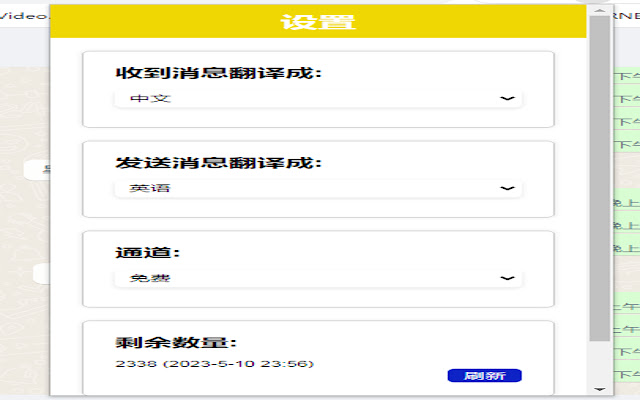The image size is (640, 400).
Task: Click the 发送消息翻译成 section label
Action: pos(219,163)
